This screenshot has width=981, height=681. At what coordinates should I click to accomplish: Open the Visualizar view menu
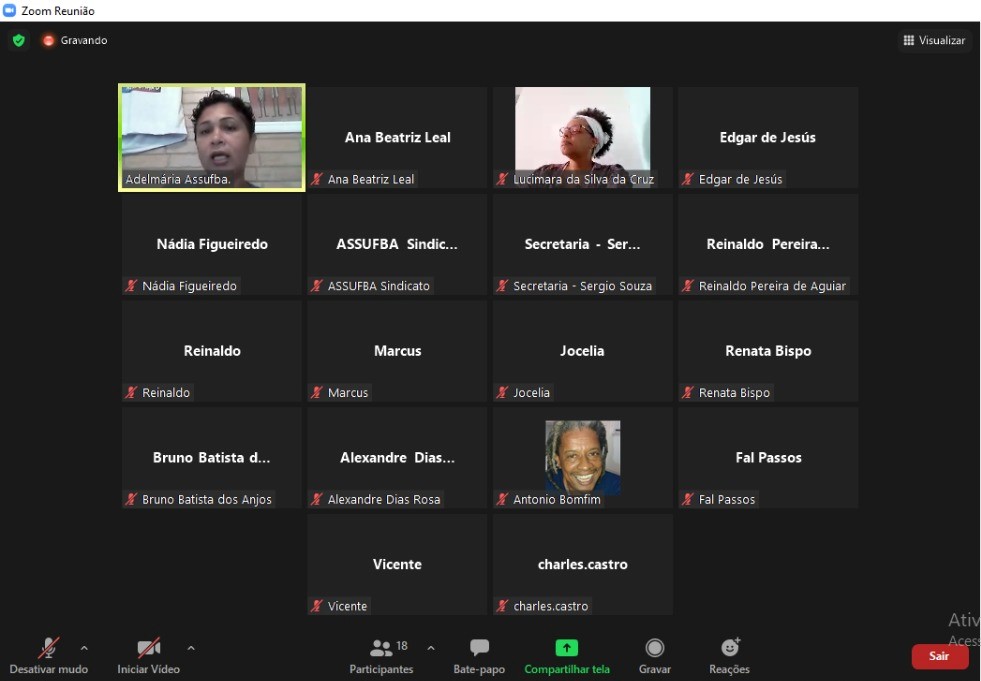(x=935, y=40)
